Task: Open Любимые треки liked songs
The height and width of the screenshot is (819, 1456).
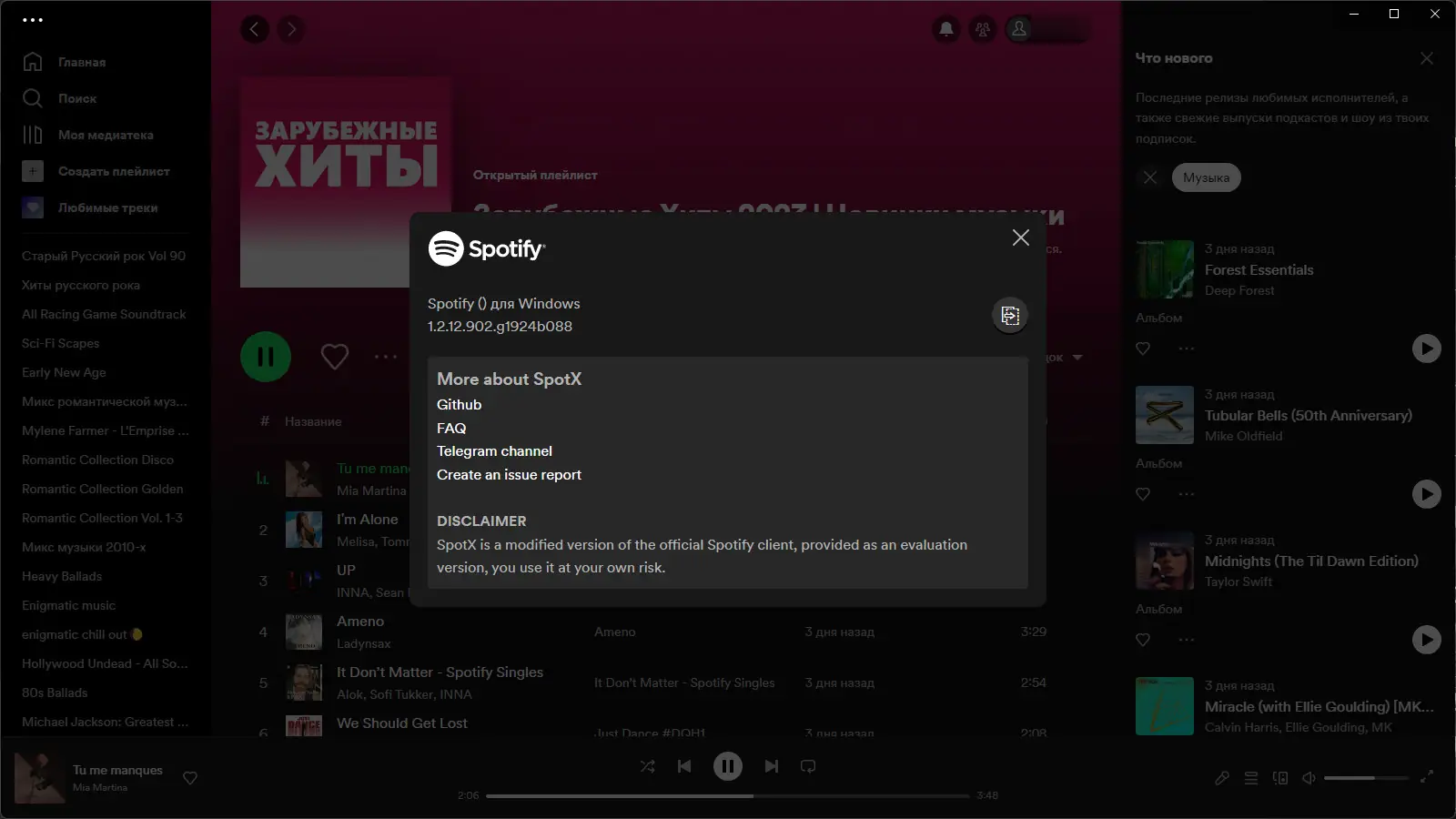Action: (89, 207)
